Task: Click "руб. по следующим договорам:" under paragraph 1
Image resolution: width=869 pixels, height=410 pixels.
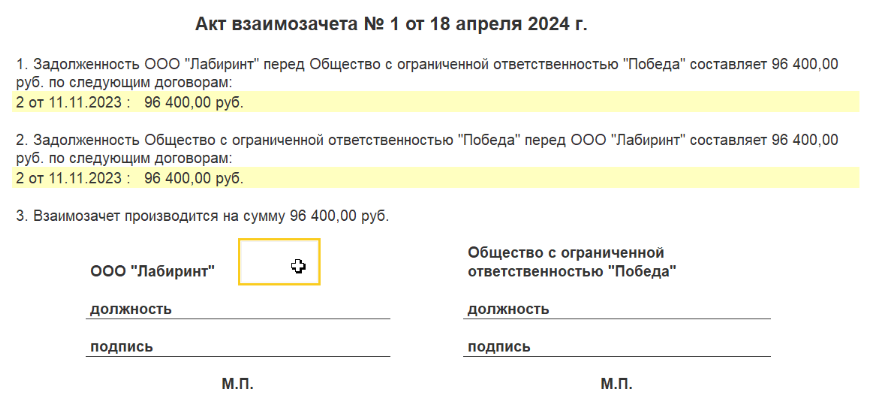Action: click(x=124, y=83)
